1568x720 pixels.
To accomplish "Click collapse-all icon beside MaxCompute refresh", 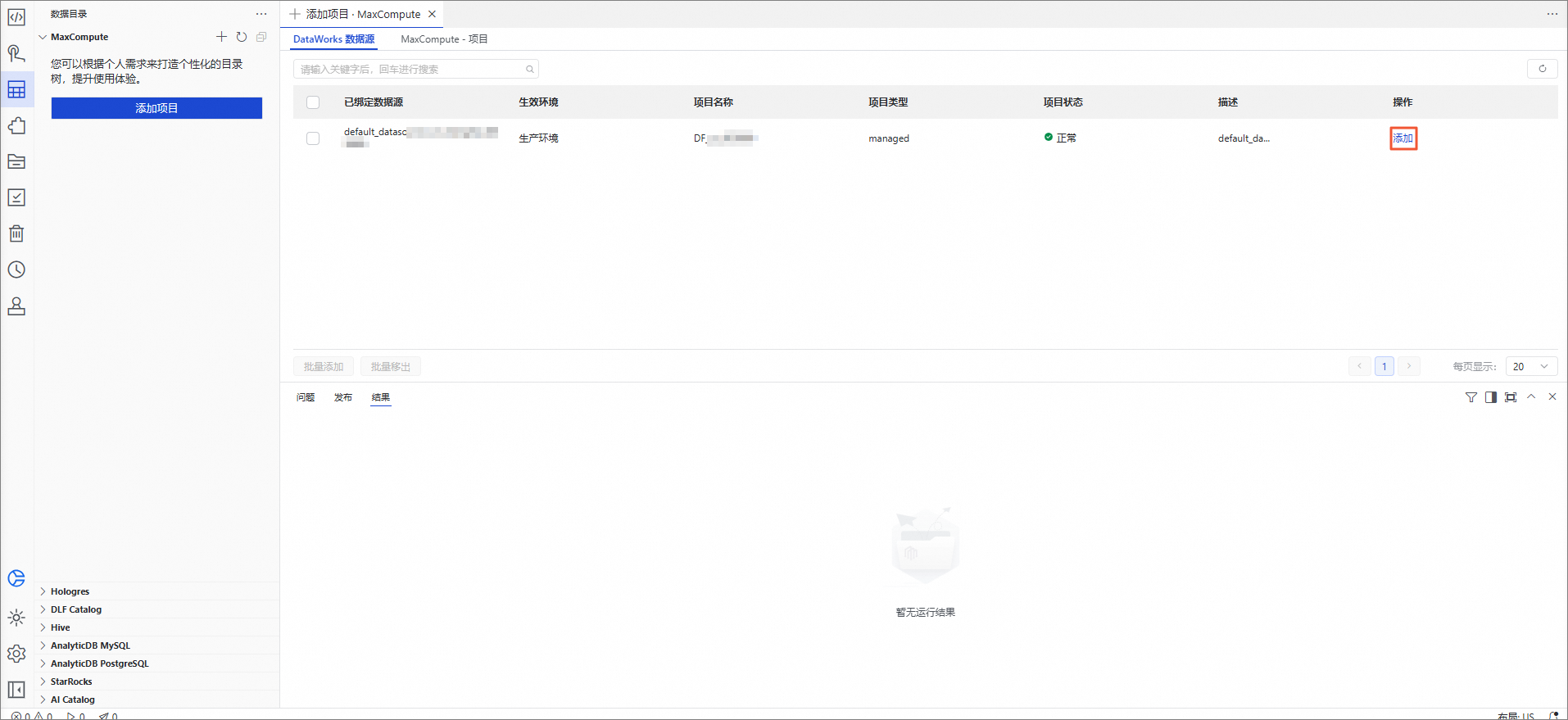I will pos(261,37).
